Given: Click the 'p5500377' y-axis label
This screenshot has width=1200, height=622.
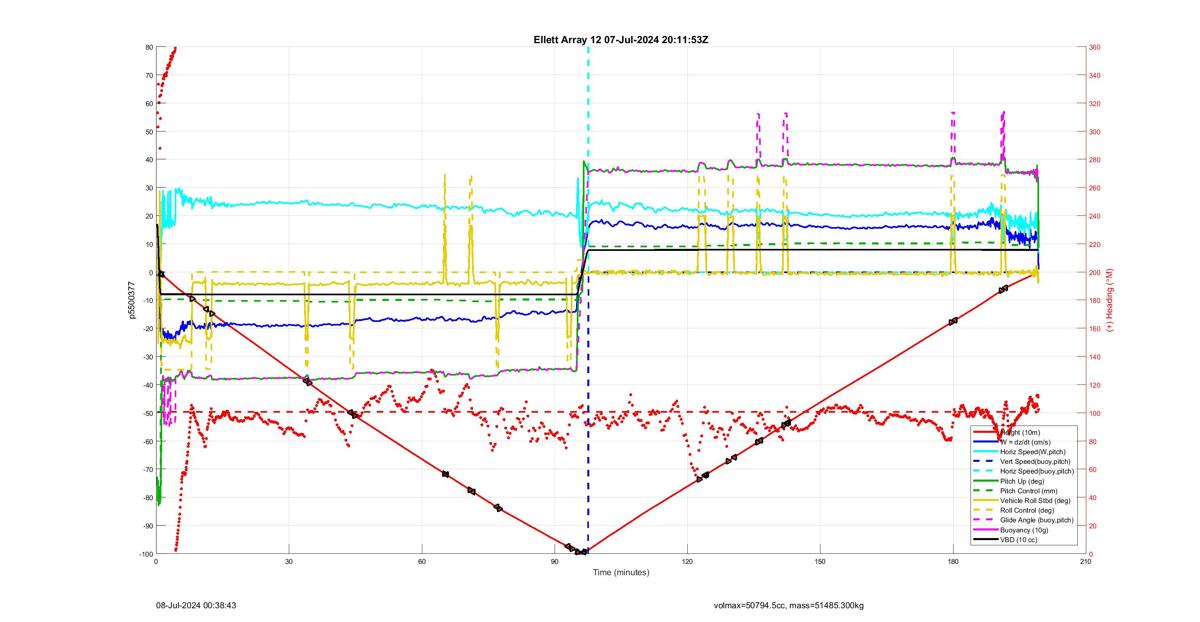Looking at the screenshot, I should point(131,300).
